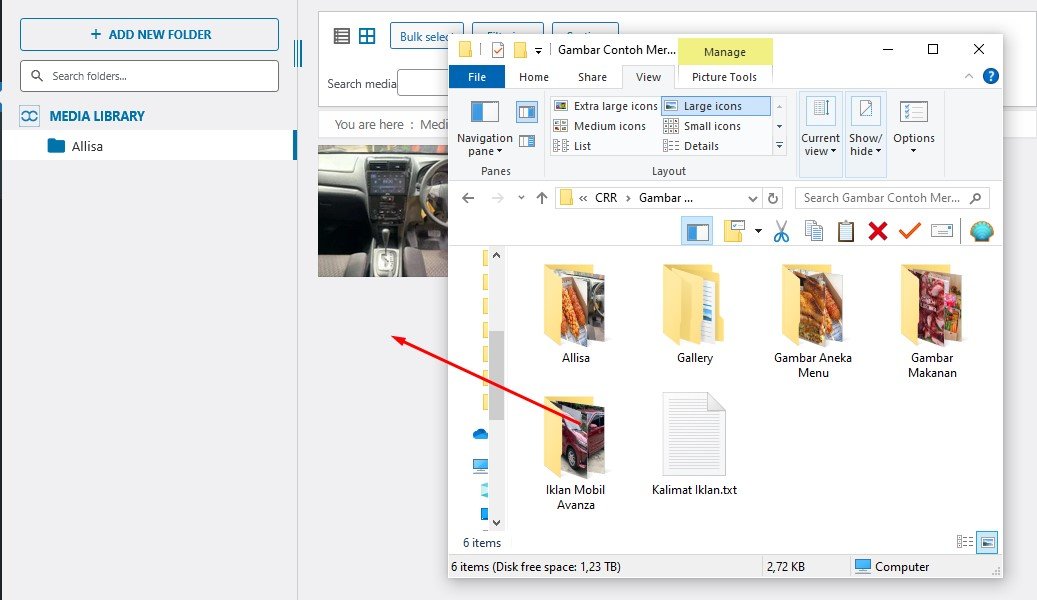Toggle the Preview pane button

click(527, 112)
